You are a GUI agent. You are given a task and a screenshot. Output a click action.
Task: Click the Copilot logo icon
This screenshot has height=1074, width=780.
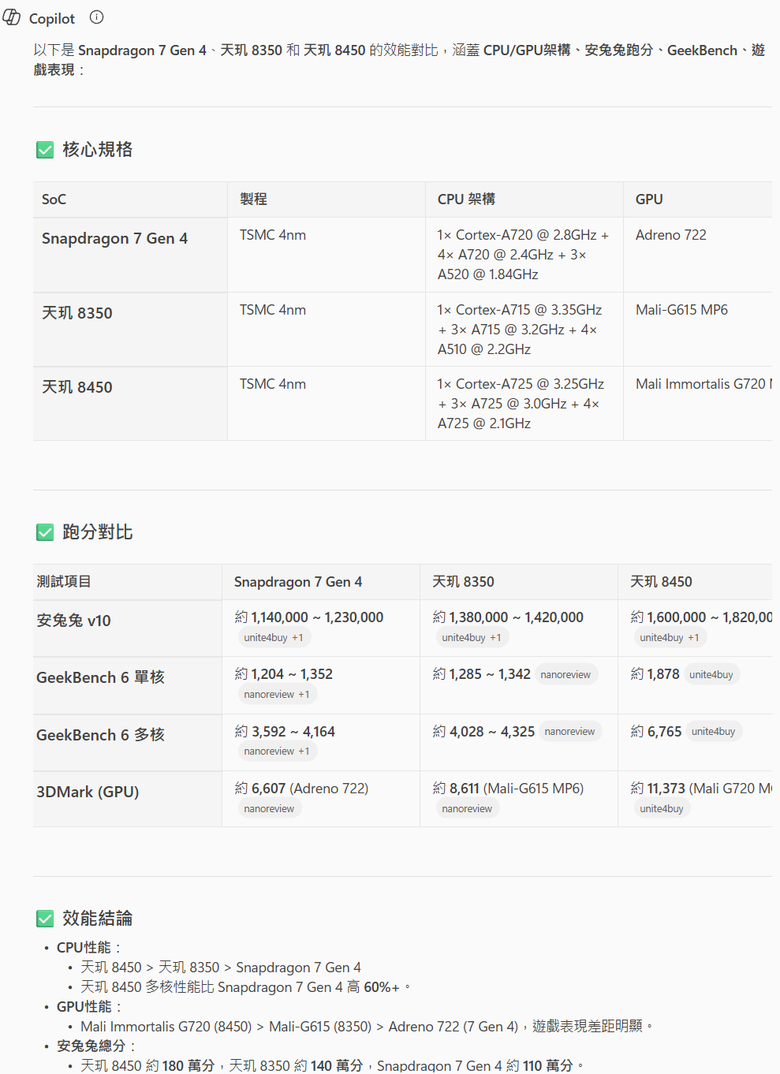point(12,17)
